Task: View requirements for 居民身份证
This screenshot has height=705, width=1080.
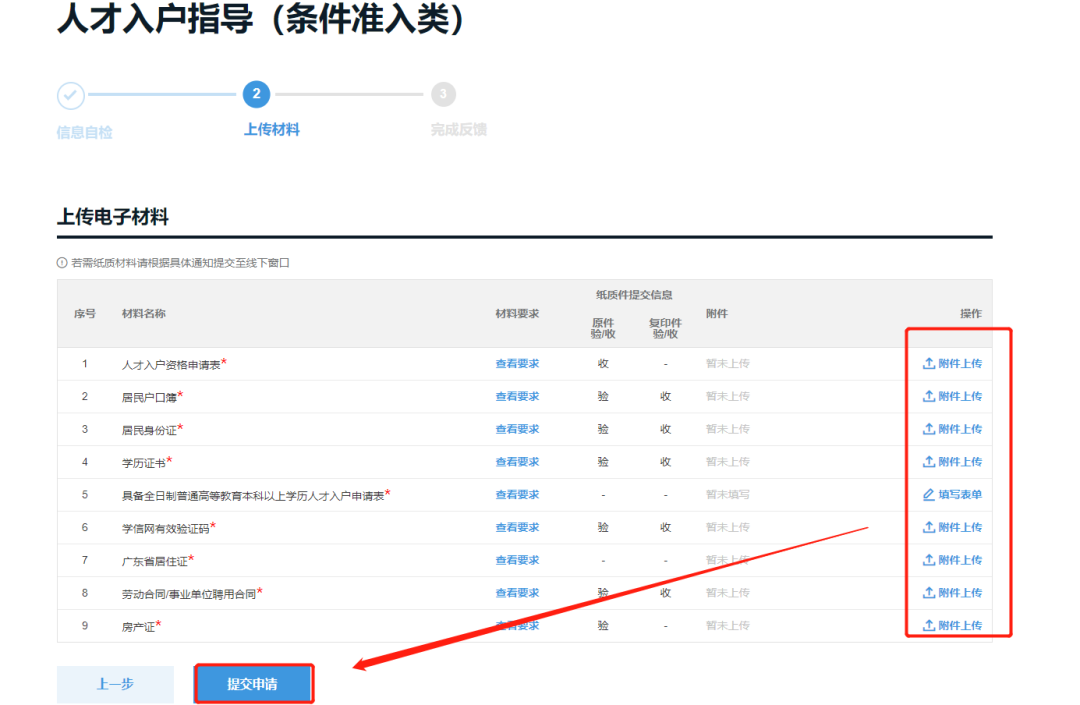Action: point(517,429)
